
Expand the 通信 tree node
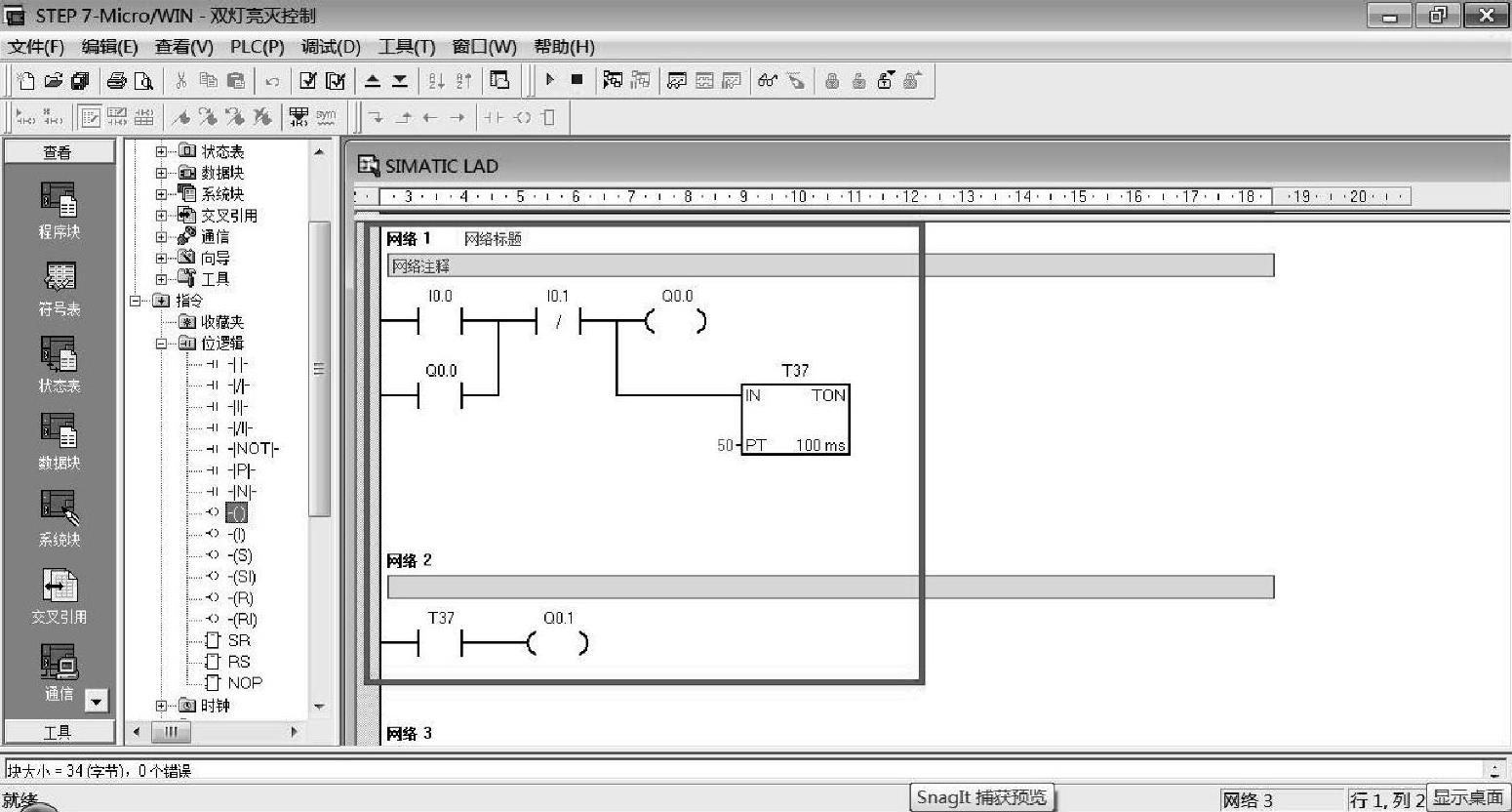point(161,236)
